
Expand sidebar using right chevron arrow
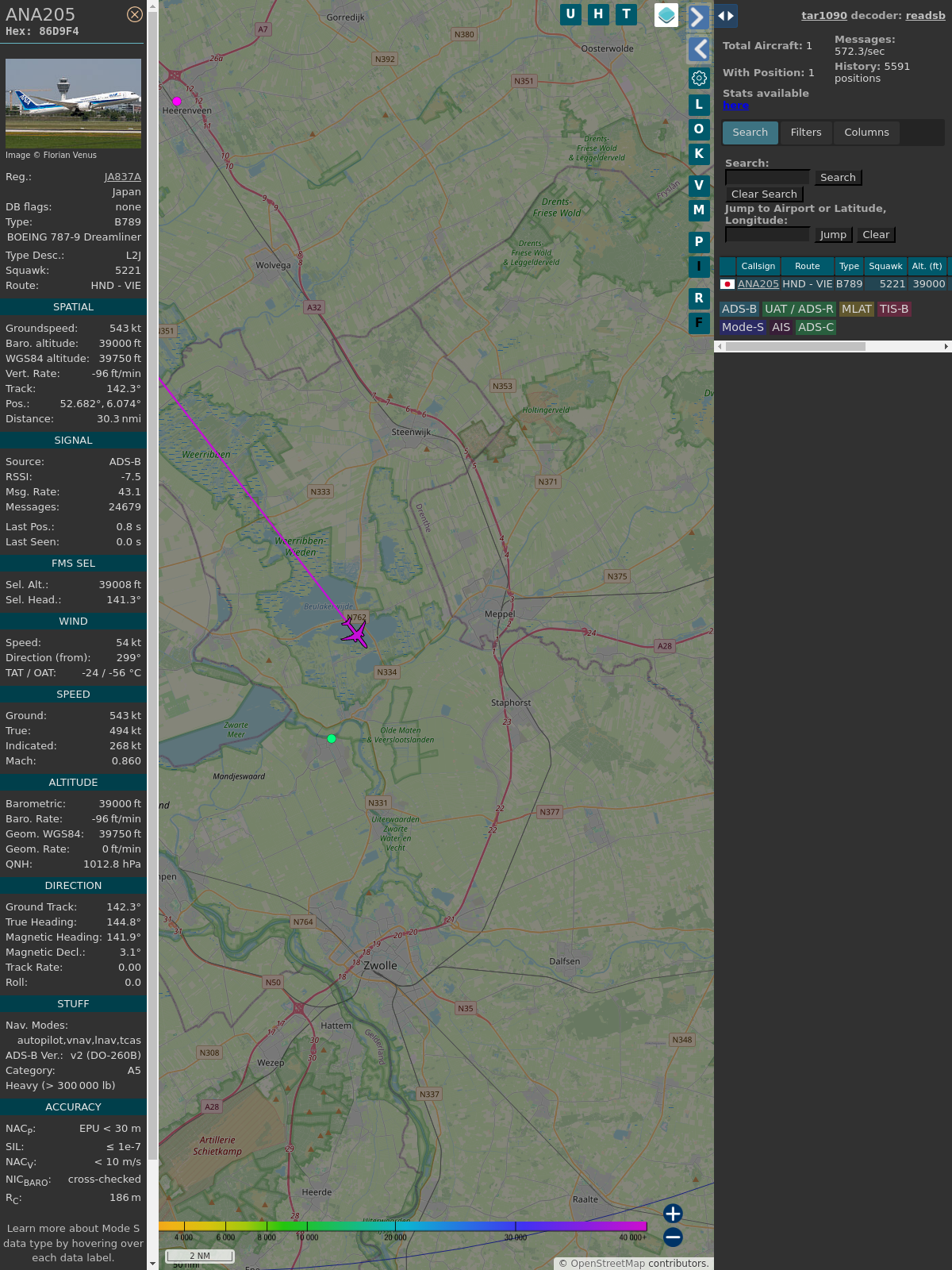[698, 17]
